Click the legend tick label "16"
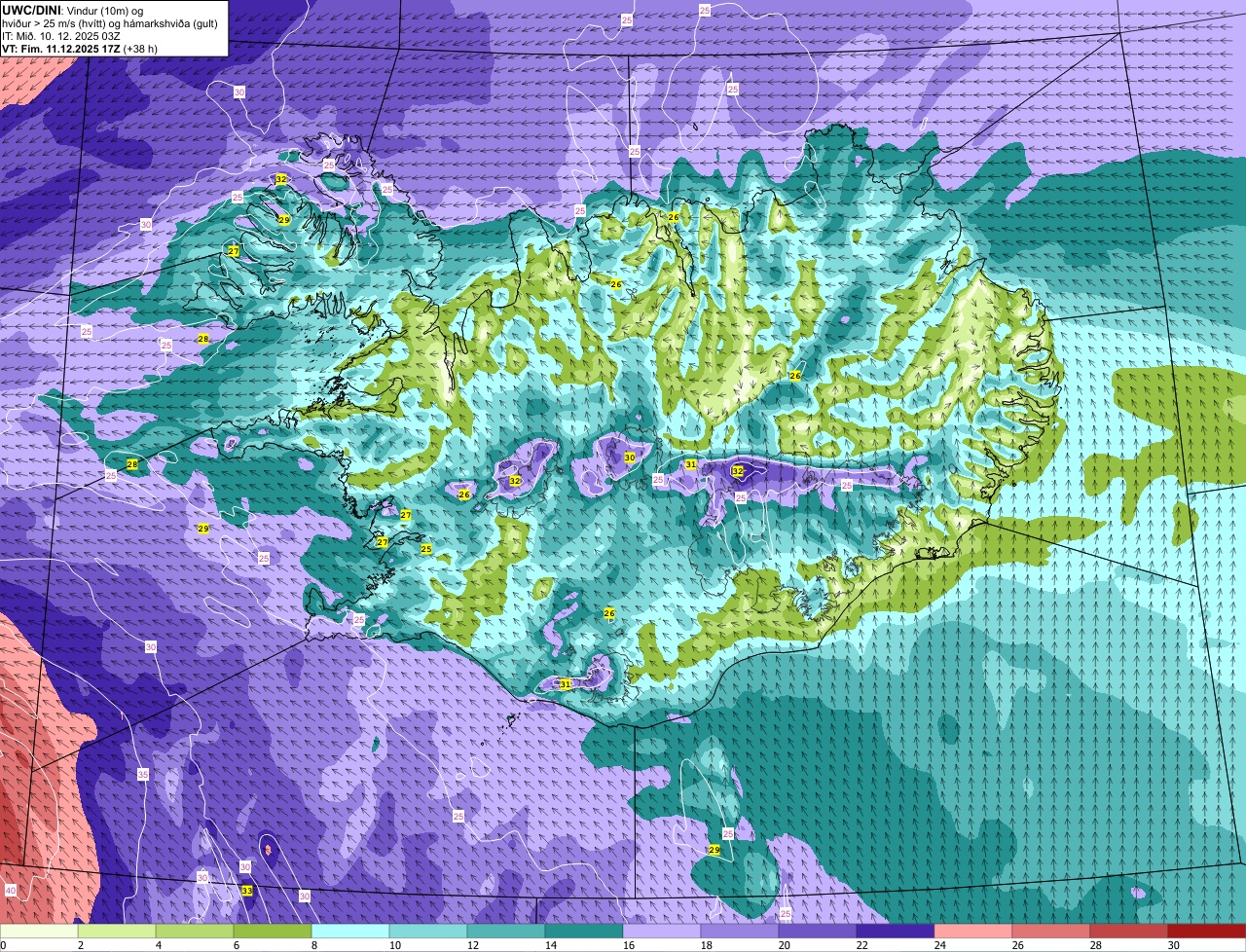 628,945
